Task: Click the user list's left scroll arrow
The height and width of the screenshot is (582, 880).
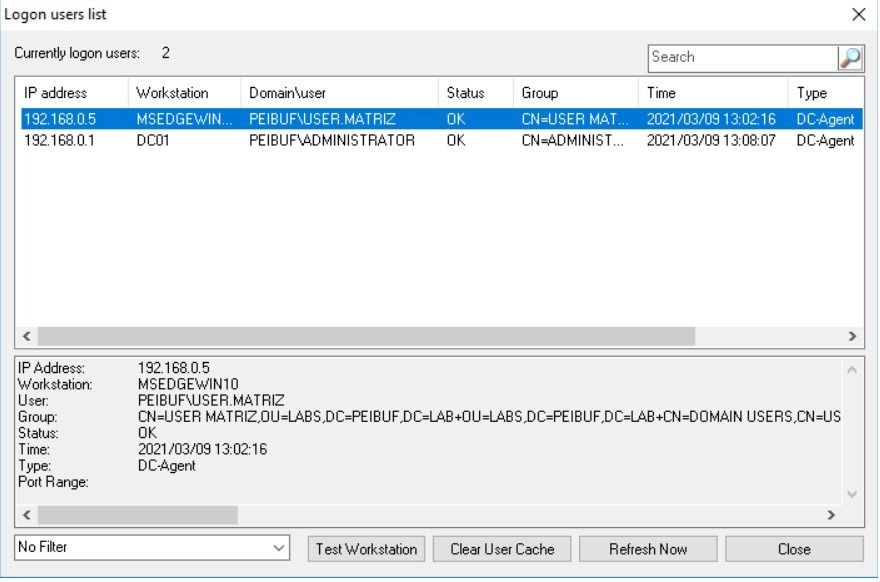Action: coord(26,336)
